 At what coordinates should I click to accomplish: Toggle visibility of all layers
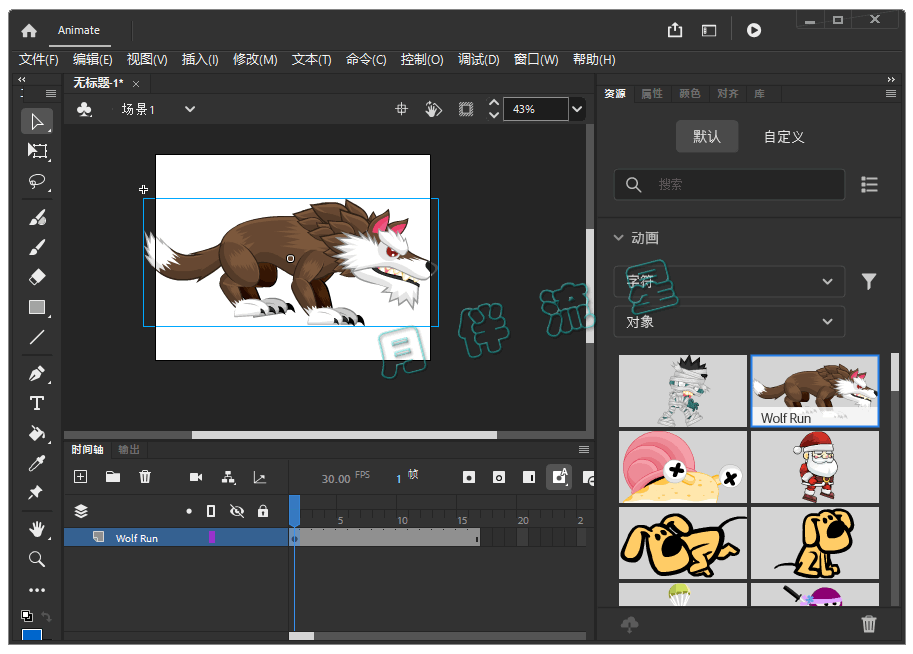pos(237,511)
